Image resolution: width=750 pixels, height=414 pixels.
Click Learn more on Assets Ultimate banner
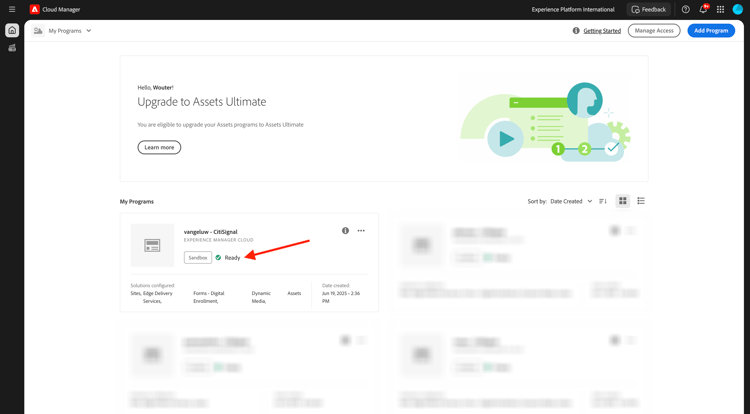[159, 147]
